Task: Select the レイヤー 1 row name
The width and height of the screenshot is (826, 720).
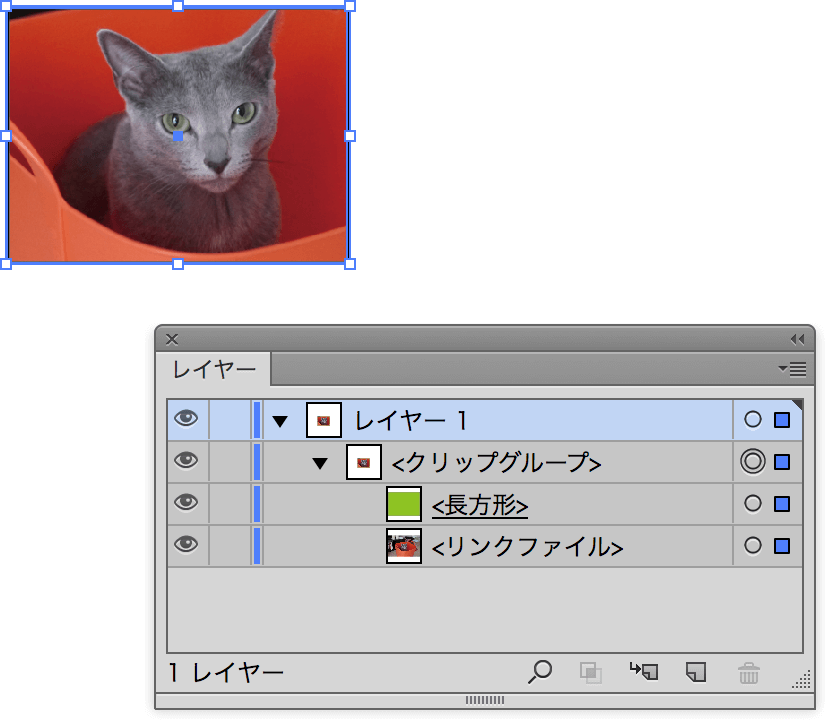Action: click(x=411, y=421)
